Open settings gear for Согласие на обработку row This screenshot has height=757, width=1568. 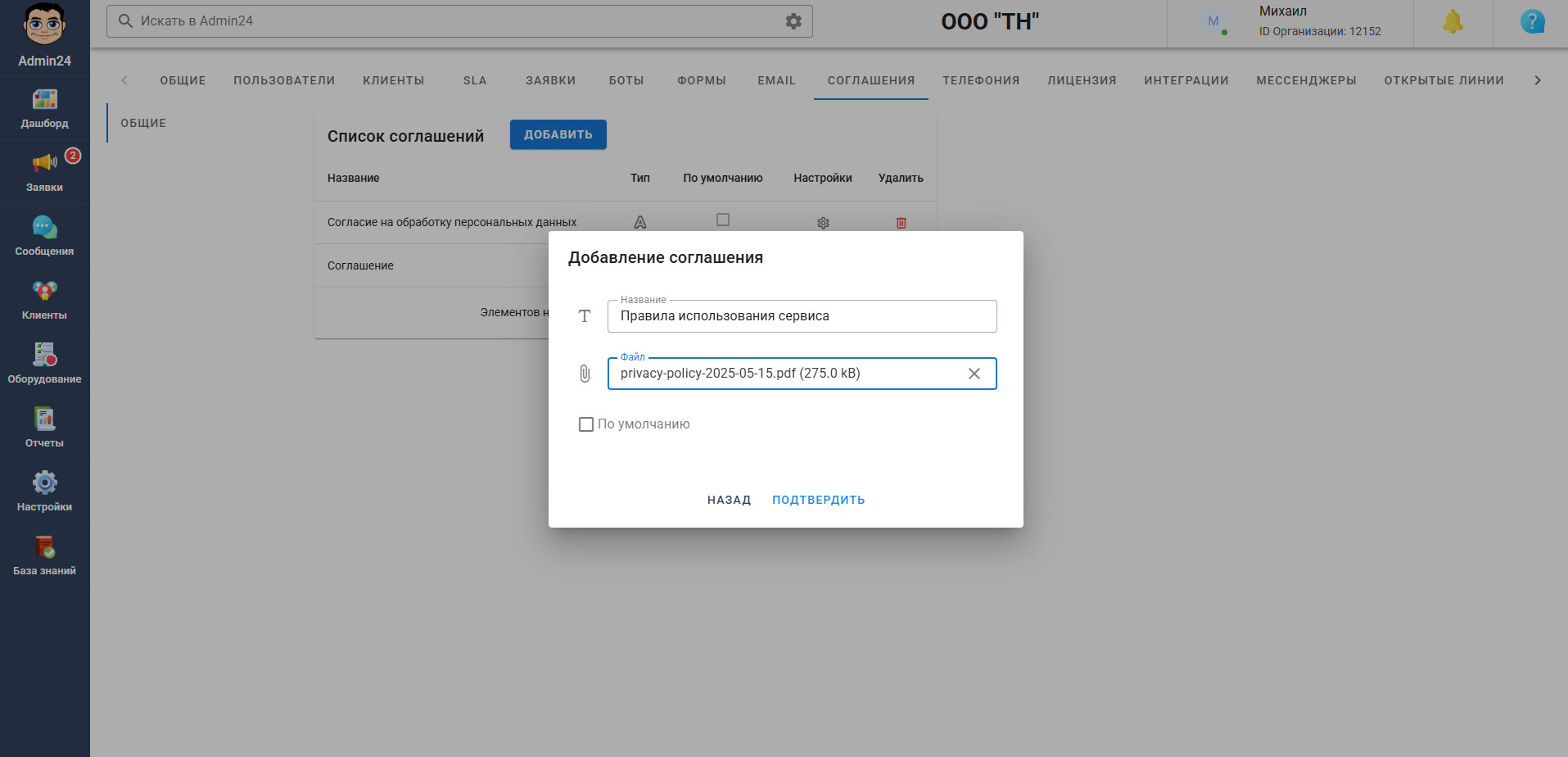pyautogui.click(x=823, y=223)
